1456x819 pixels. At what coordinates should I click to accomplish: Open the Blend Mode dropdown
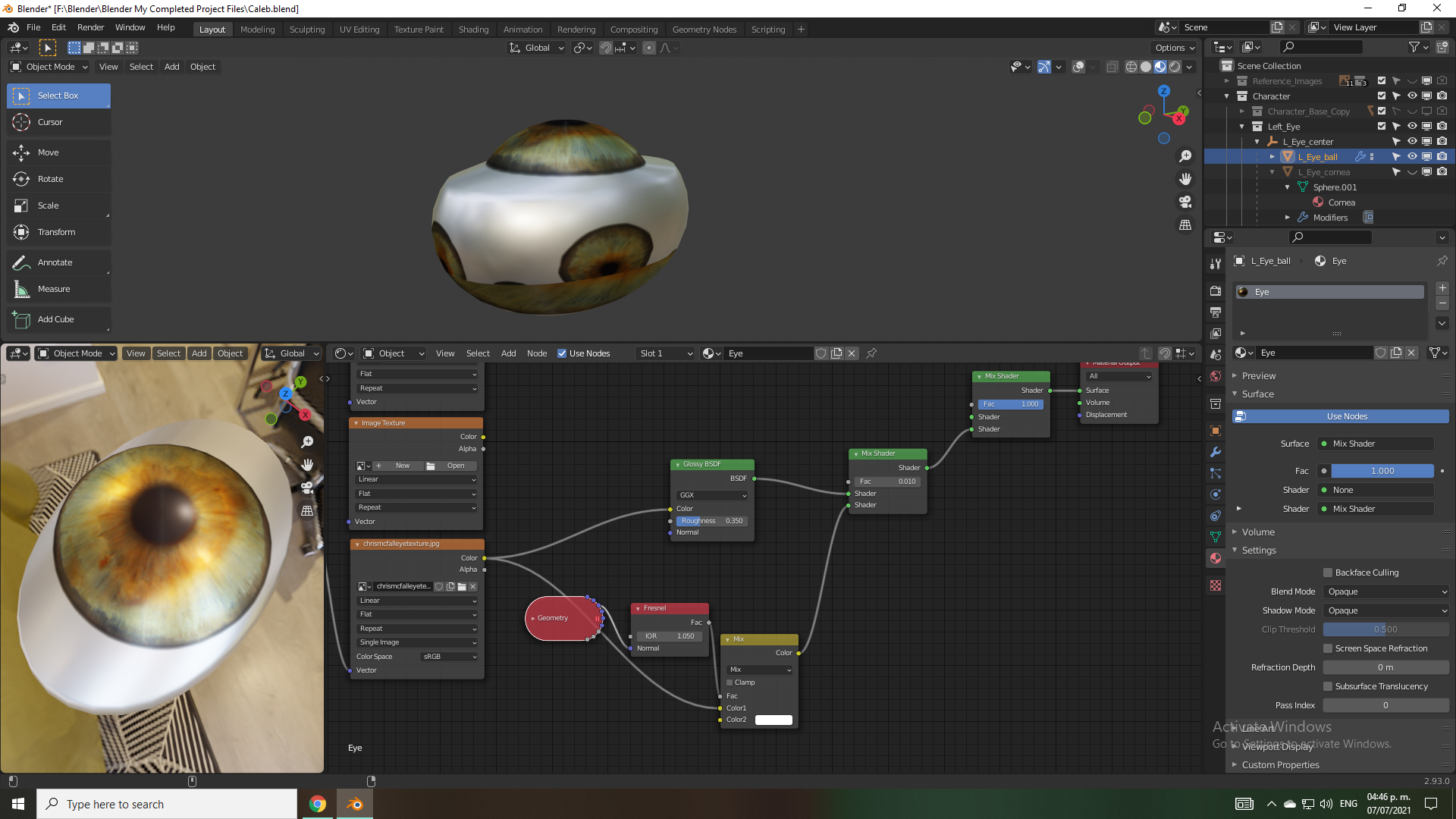pos(1385,591)
